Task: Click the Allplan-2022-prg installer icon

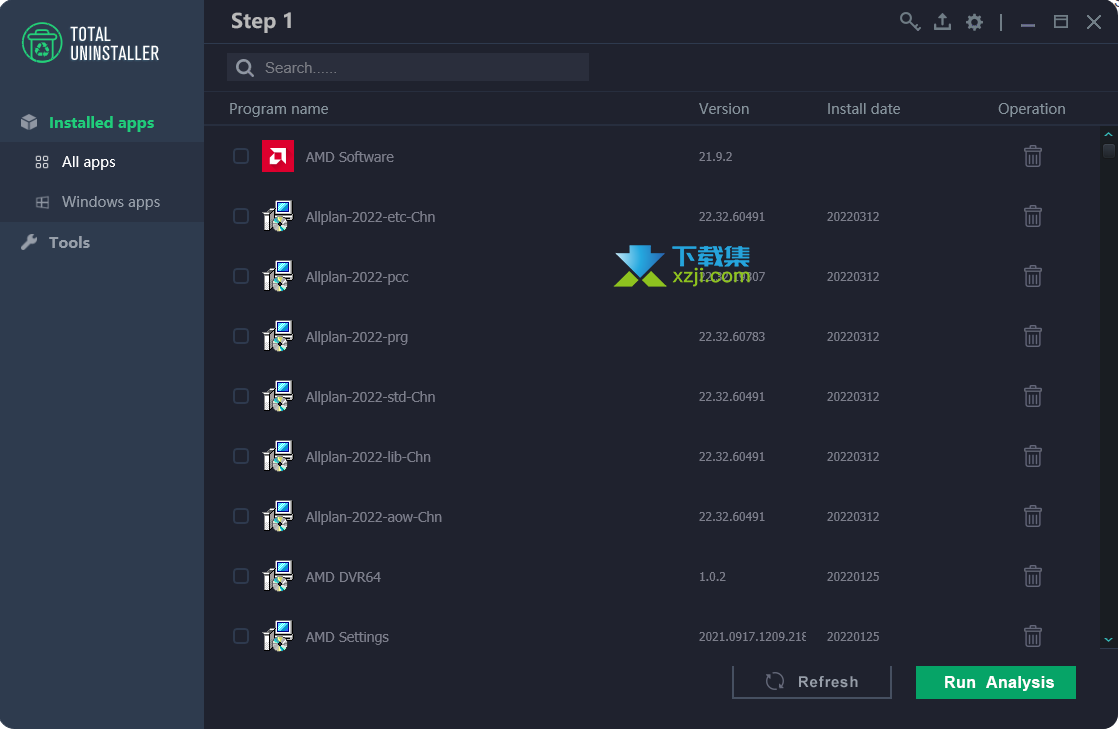Action: 278,336
